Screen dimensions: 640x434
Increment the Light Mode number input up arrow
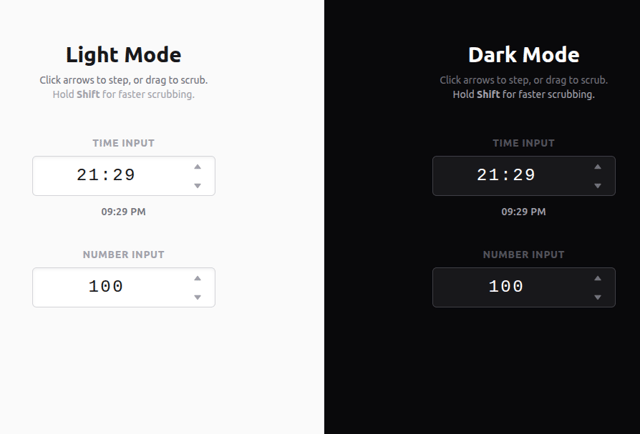pyautogui.click(x=198, y=278)
